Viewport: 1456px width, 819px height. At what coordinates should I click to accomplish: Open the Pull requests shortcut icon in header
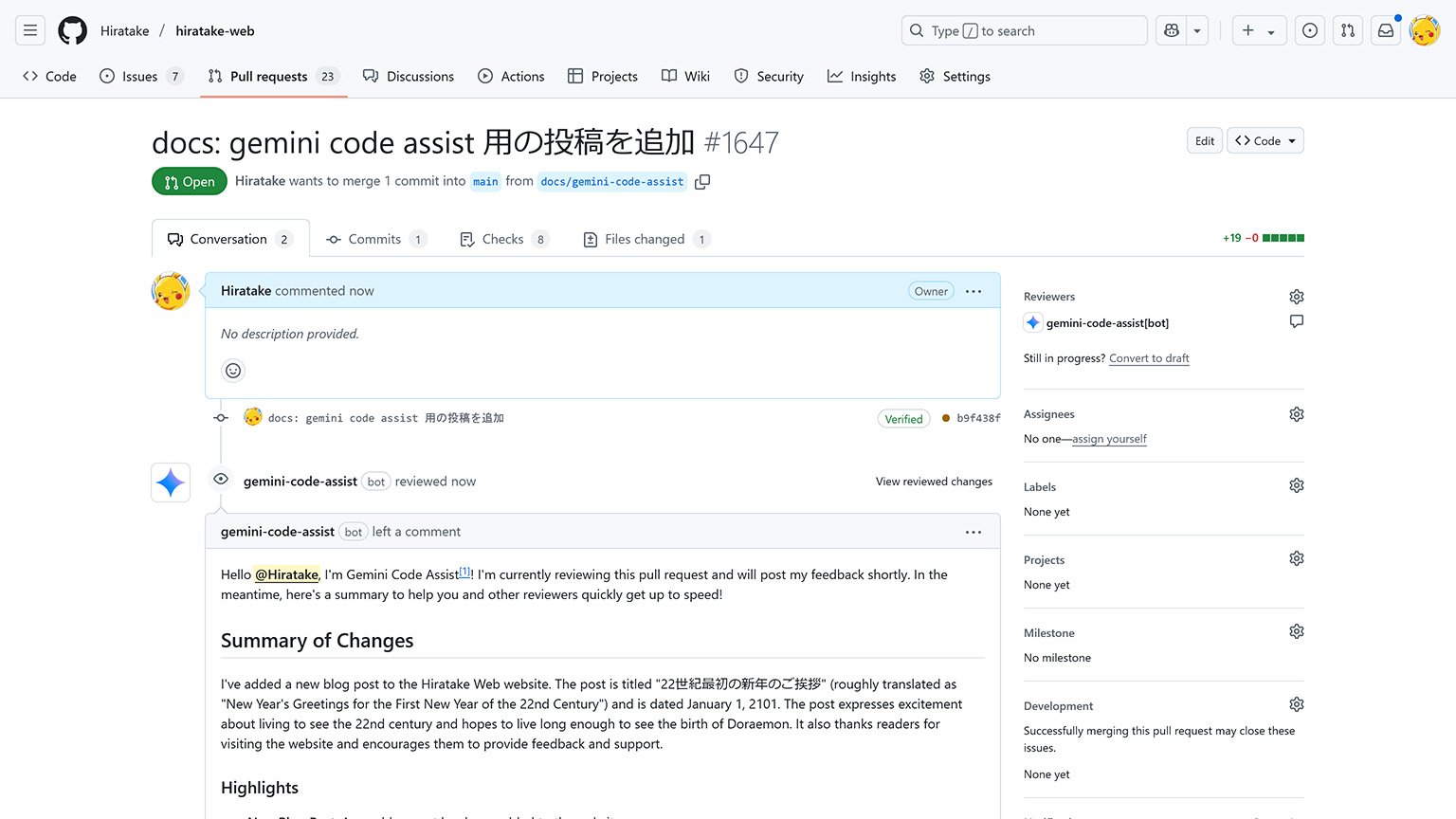coord(1348,30)
